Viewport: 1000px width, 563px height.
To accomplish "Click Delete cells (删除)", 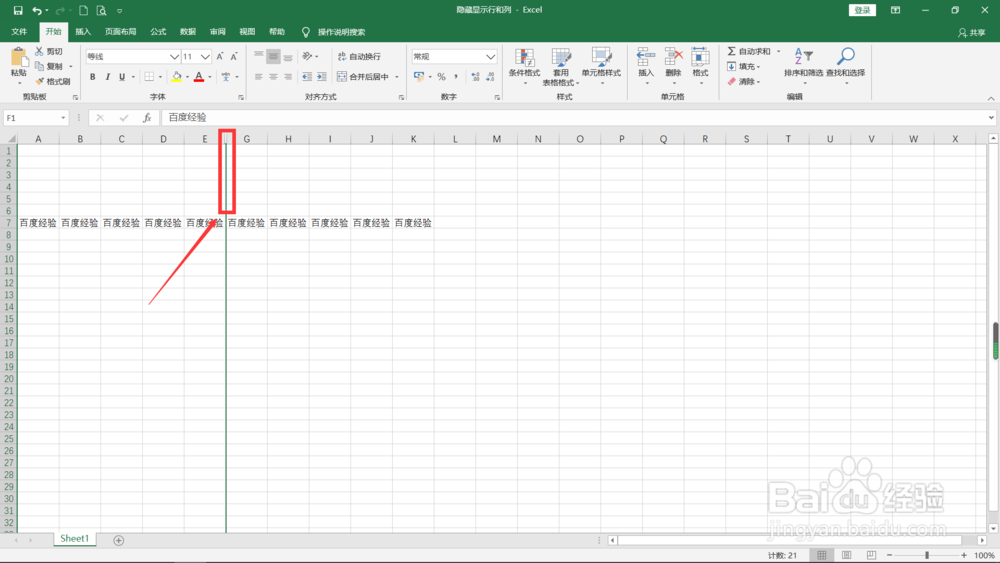I will [x=673, y=66].
